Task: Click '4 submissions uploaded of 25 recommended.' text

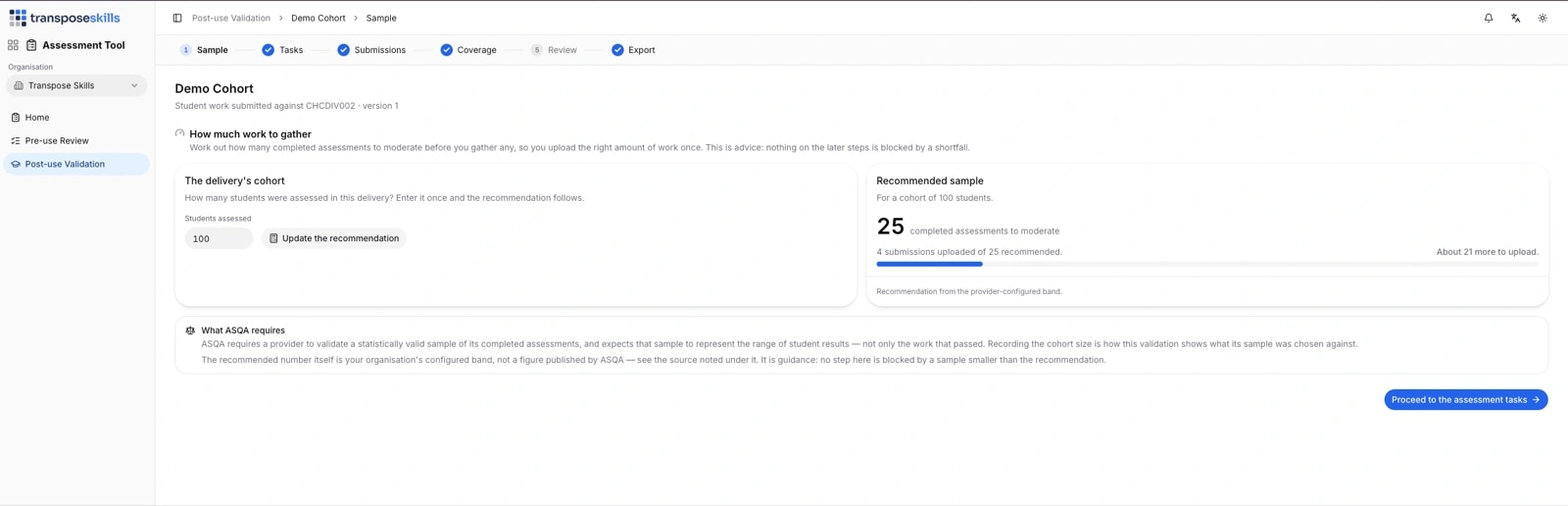Action: (969, 252)
